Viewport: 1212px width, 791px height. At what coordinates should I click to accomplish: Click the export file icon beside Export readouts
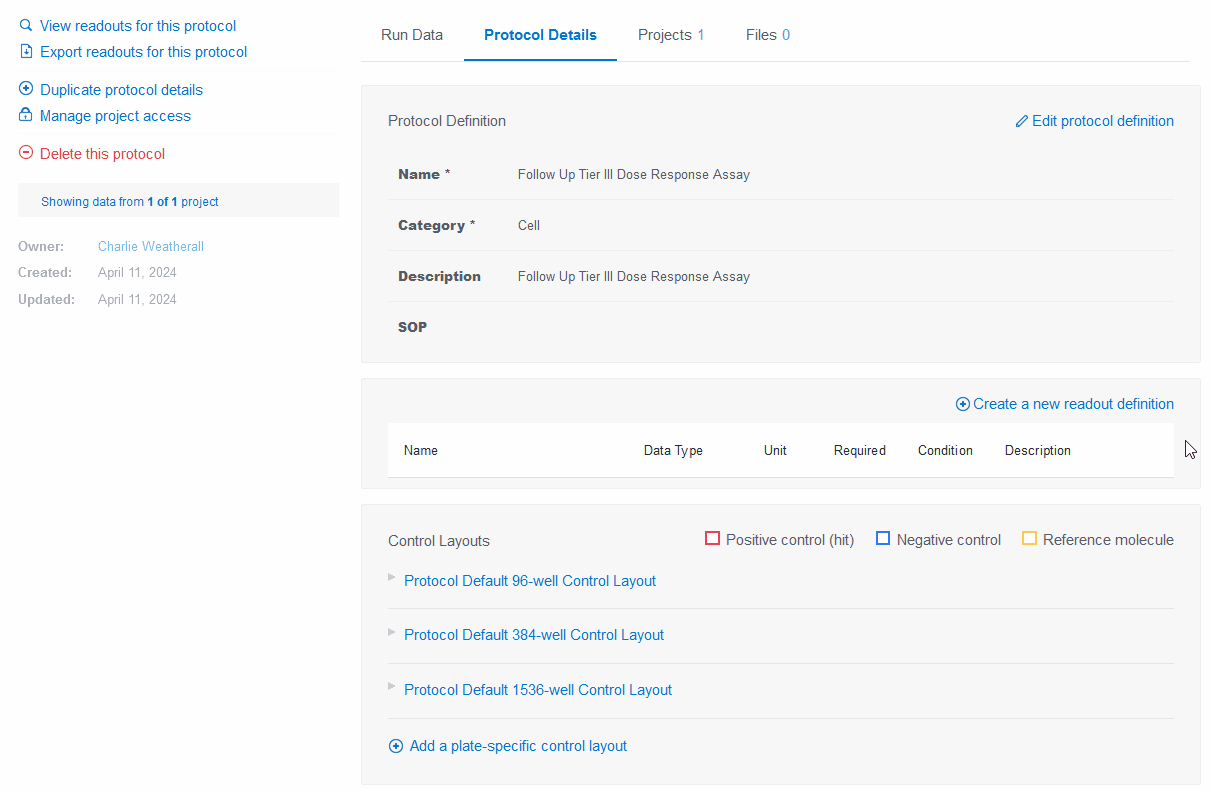point(26,51)
